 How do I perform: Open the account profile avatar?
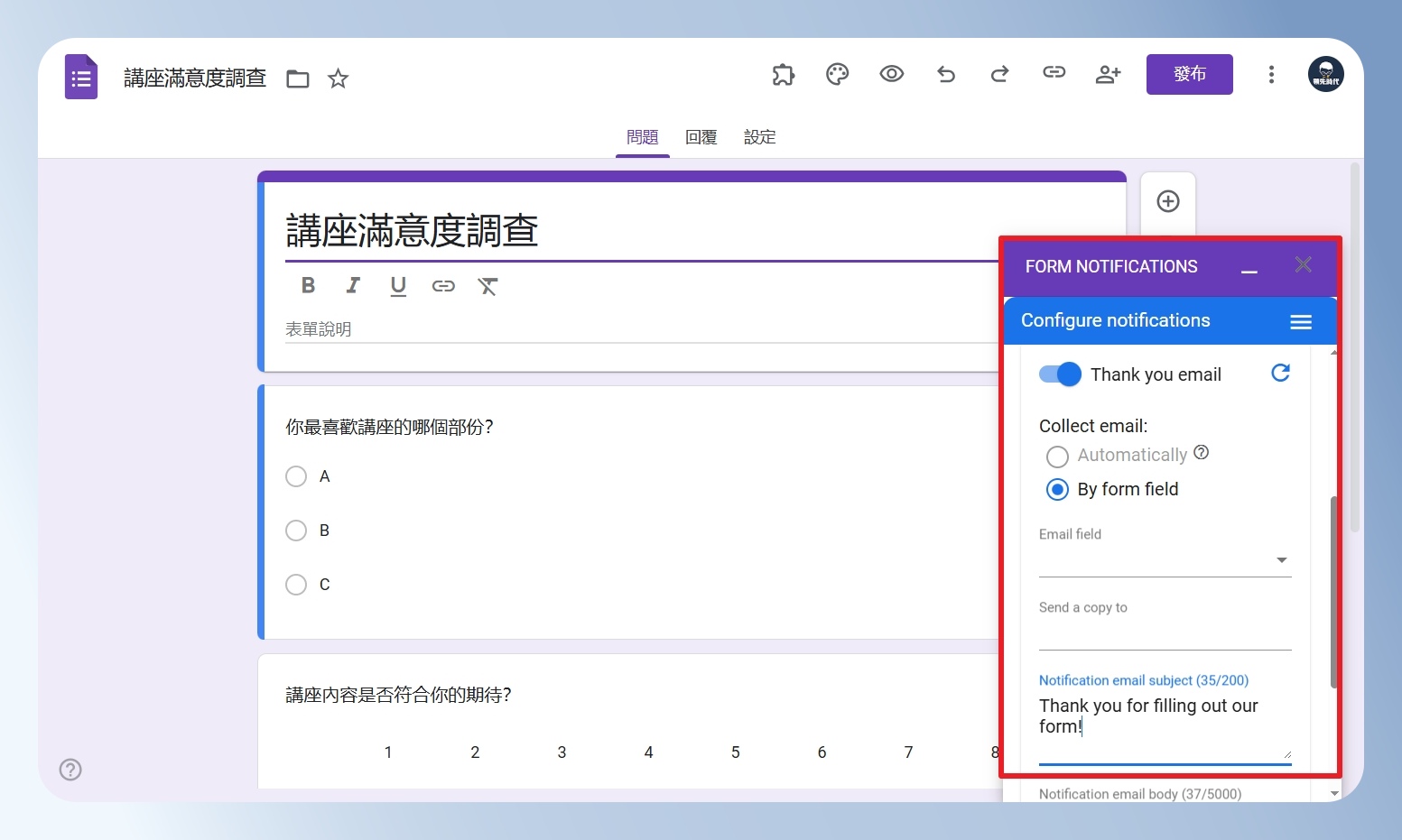tap(1326, 74)
